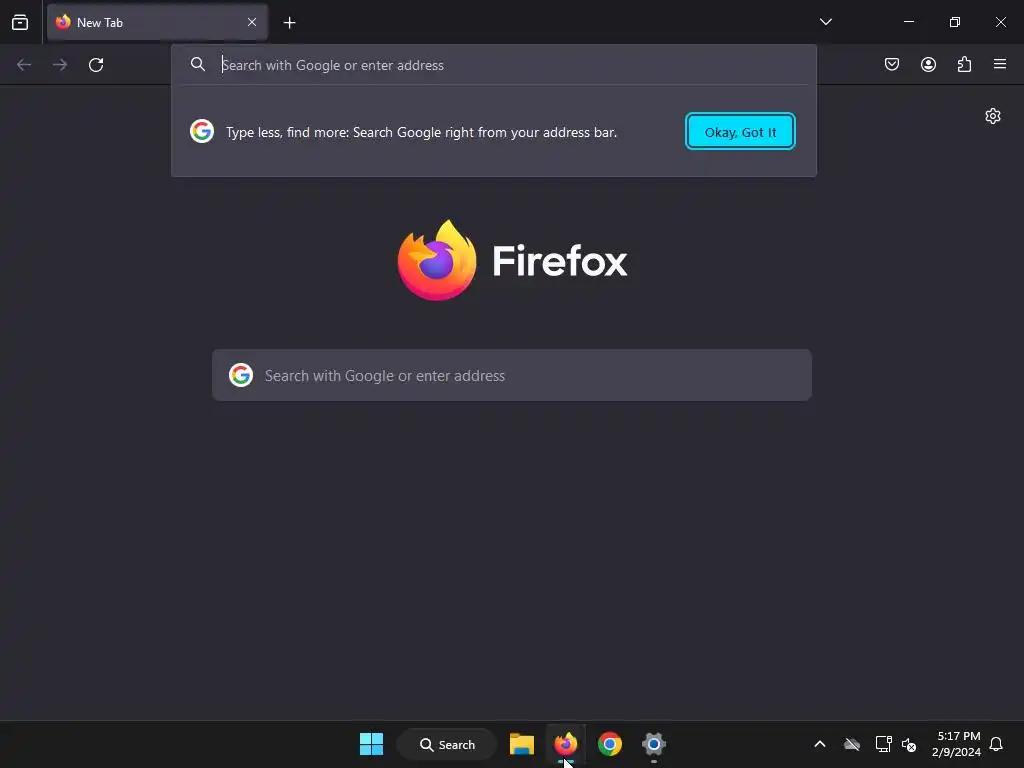Select the New Tab tab
Image resolution: width=1024 pixels, height=768 pixels.
(157, 22)
